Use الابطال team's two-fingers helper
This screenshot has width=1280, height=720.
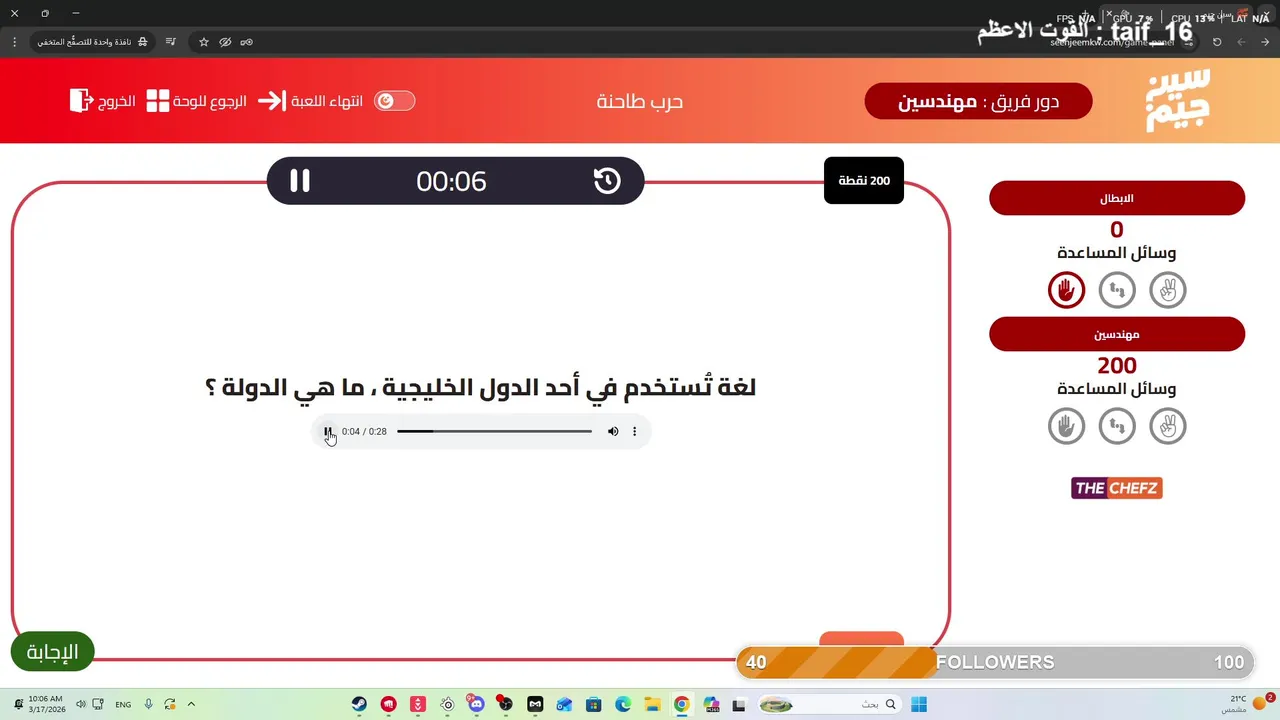click(x=1168, y=290)
